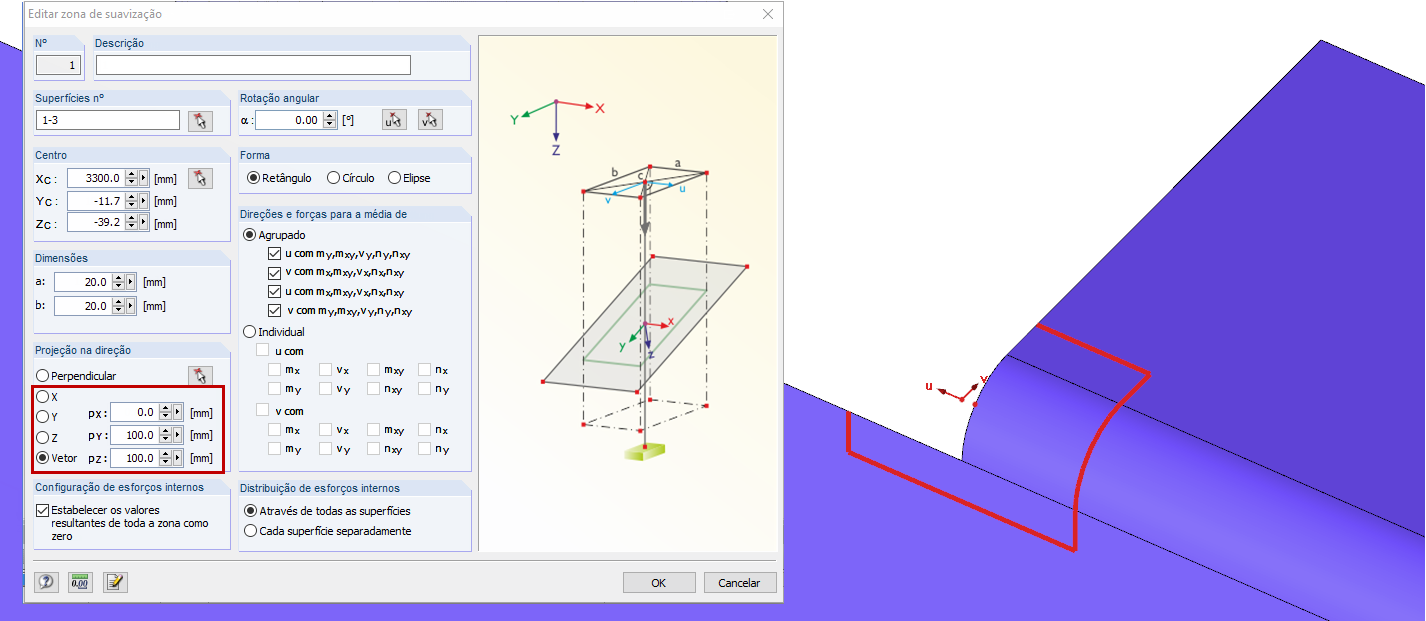Set rotation via the u-axis picker icon
The height and width of the screenshot is (621, 1426).
(x=394, y=119)
